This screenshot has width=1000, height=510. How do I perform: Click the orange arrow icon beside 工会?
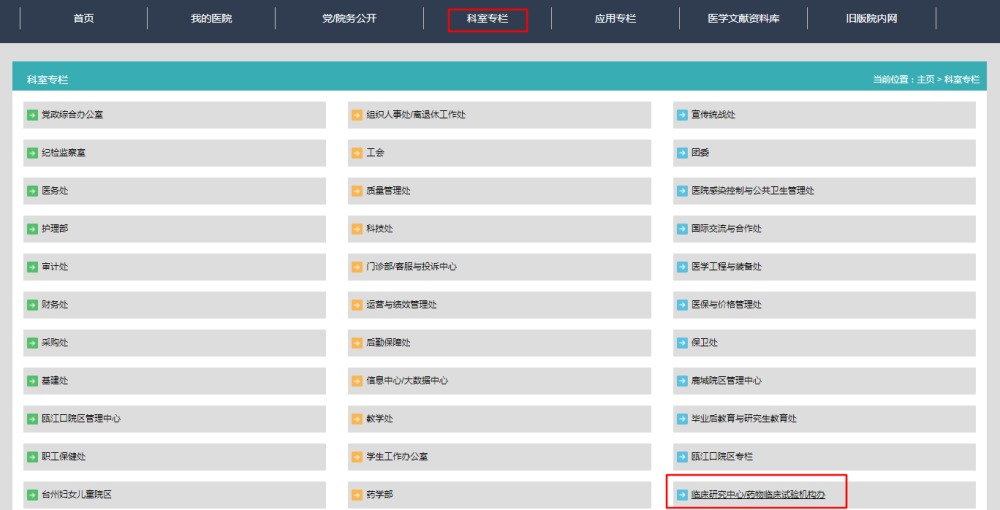coord(357,153)
